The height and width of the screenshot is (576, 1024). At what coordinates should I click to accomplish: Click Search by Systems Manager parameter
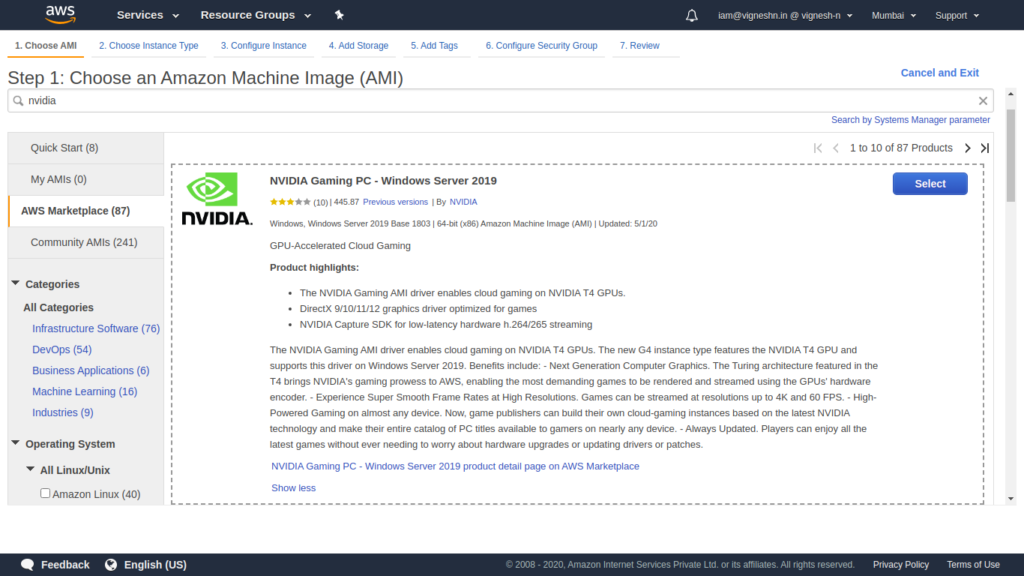pos(910,120)
